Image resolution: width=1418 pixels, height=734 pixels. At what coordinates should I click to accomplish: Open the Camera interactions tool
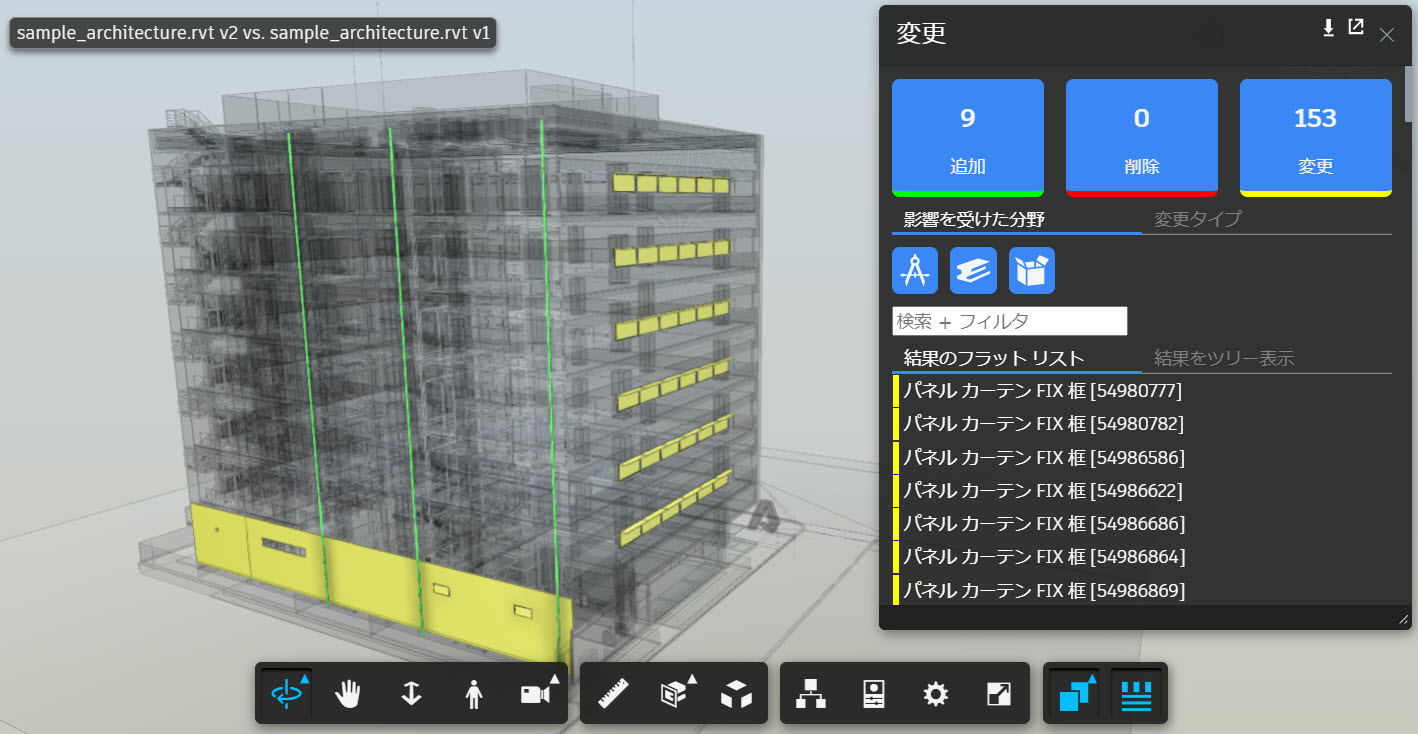536,693
